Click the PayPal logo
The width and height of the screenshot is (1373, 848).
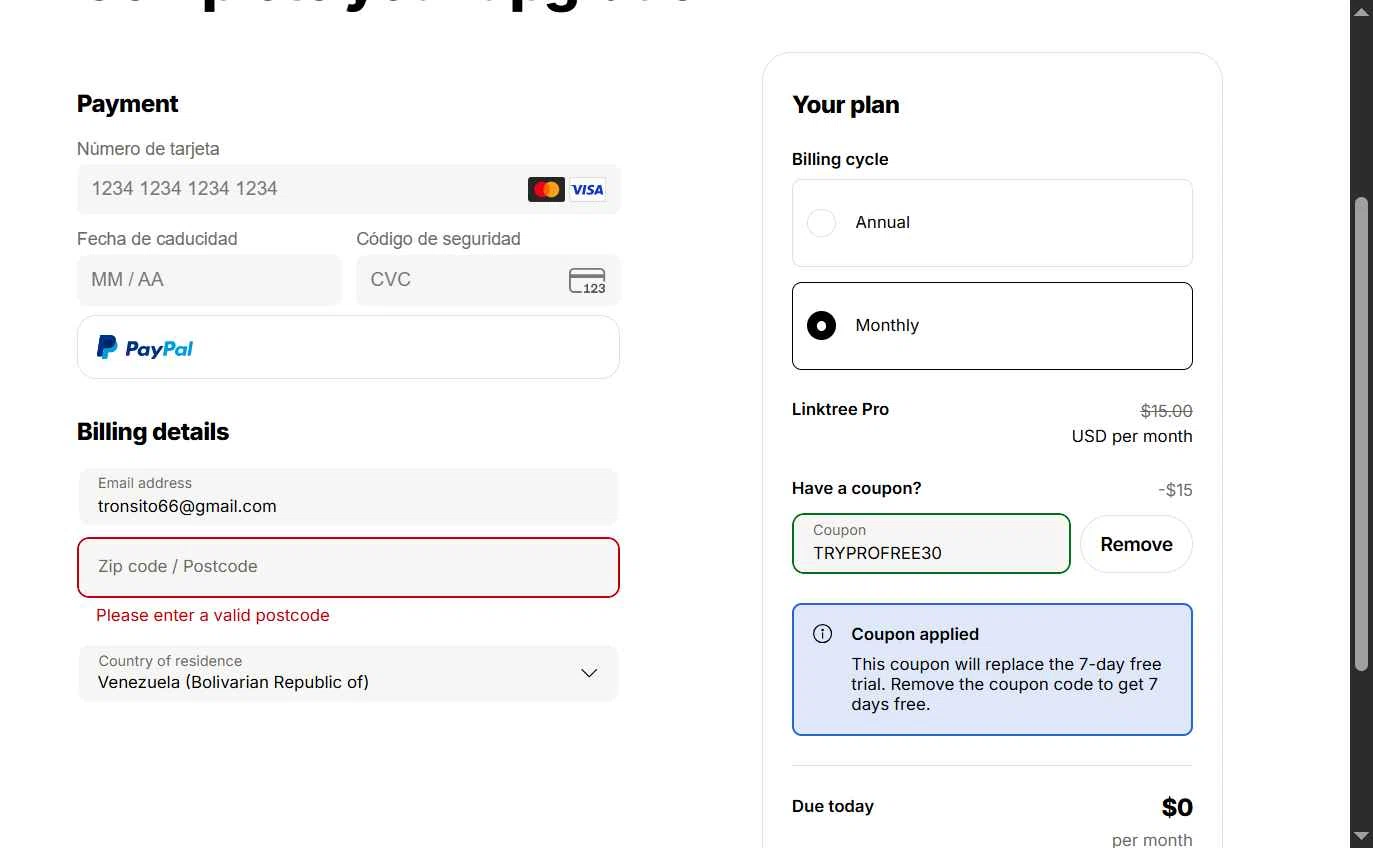[145, 348]
